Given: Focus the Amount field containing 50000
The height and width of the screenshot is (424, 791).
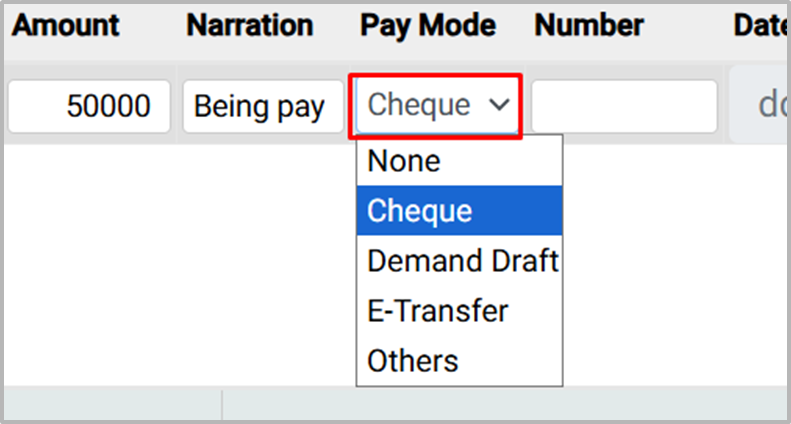Looking at the screenshot, I should 89,106.
